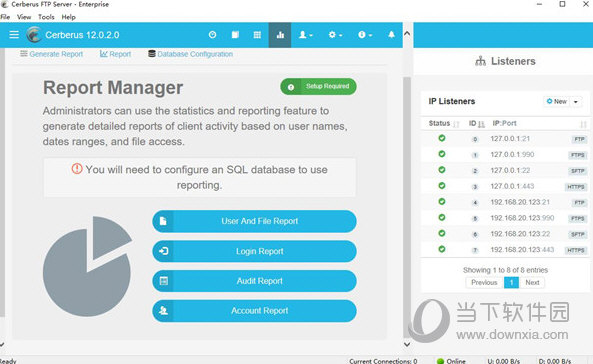Open the grid view toolbar icon
Image resolution: width=593 pixels, height=364 pixels.
pyautogui.click(x=257, y=35)
